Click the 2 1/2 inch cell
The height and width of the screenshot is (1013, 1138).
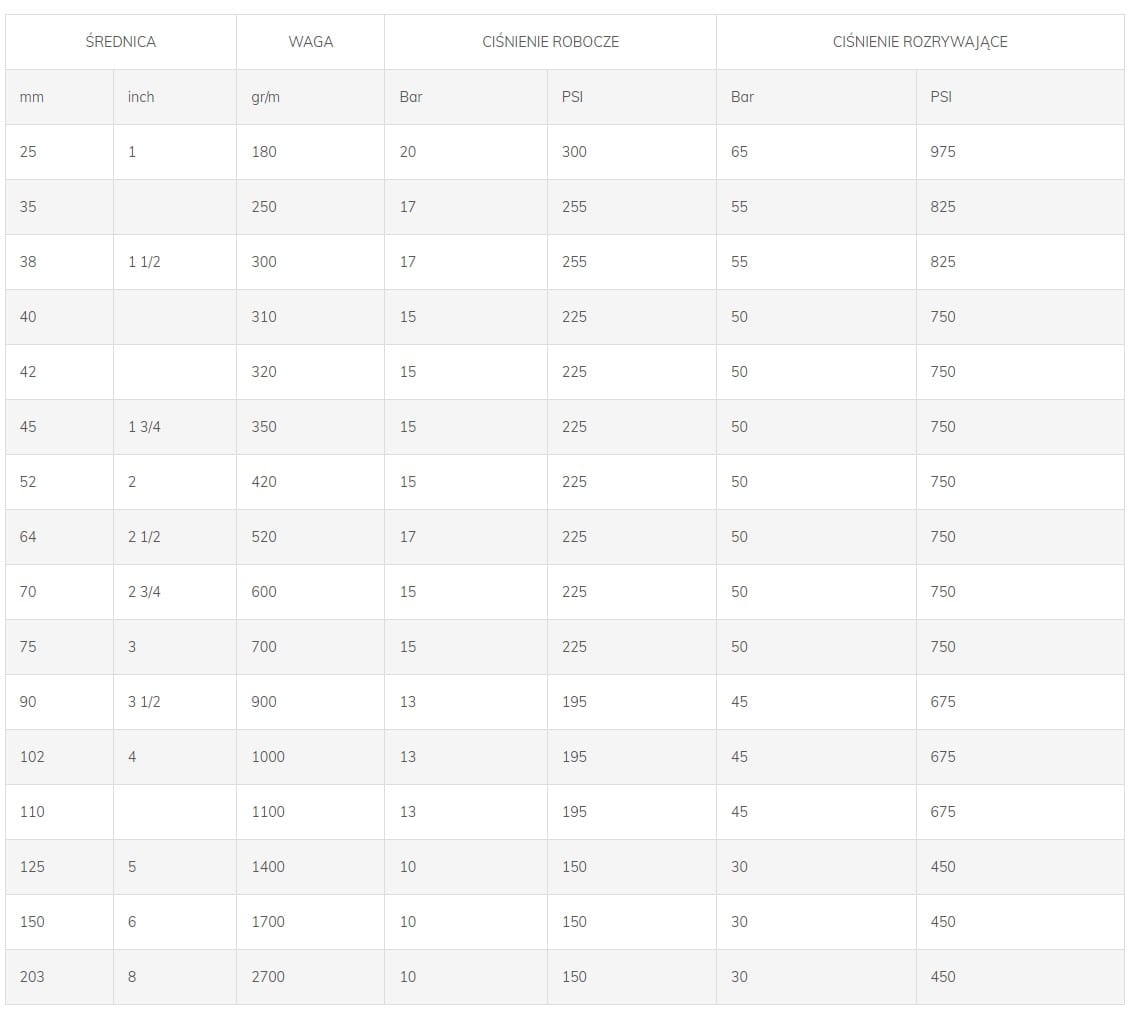coord(175,537)
